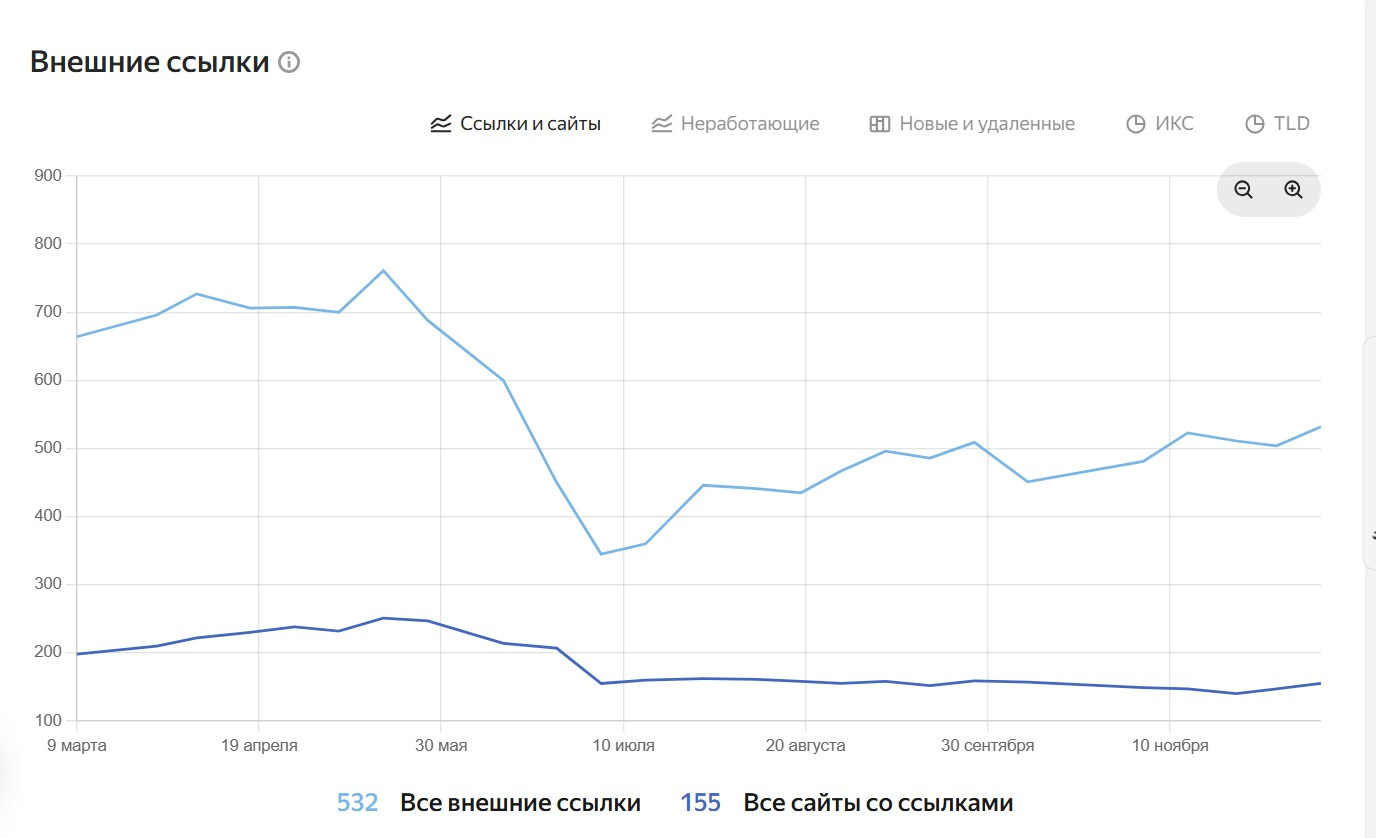Open the collapsed side panel at right edge
This screenshot has height=838, width=1376.
[x=1369, y=453]
